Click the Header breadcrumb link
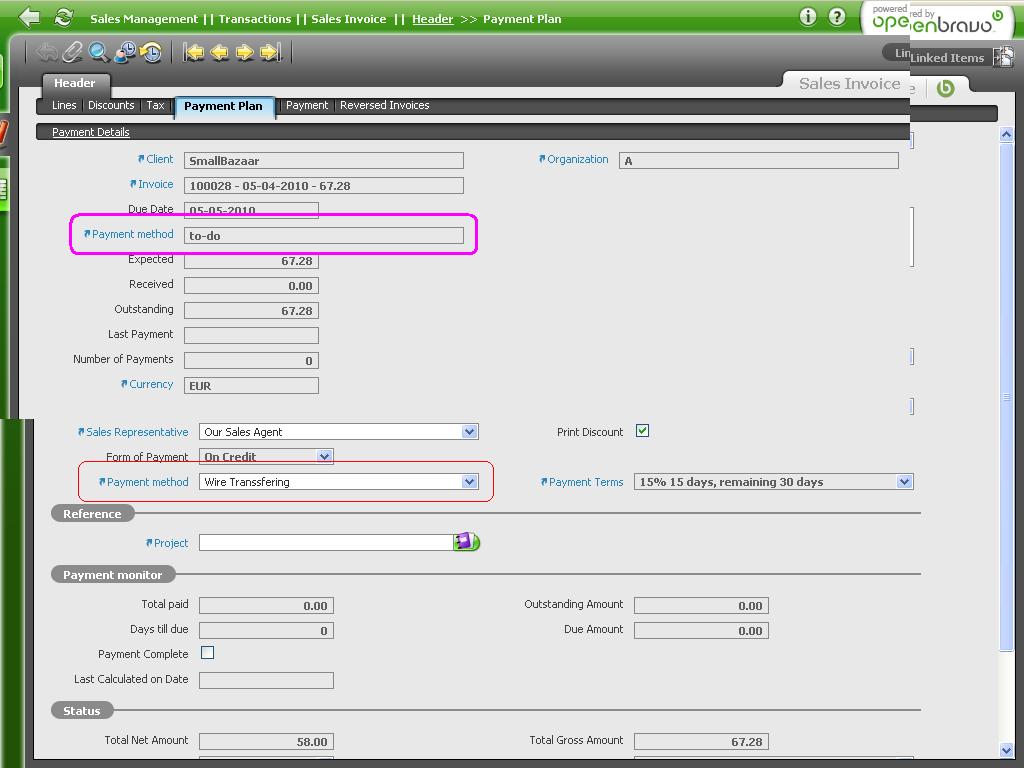 (432, 19)
